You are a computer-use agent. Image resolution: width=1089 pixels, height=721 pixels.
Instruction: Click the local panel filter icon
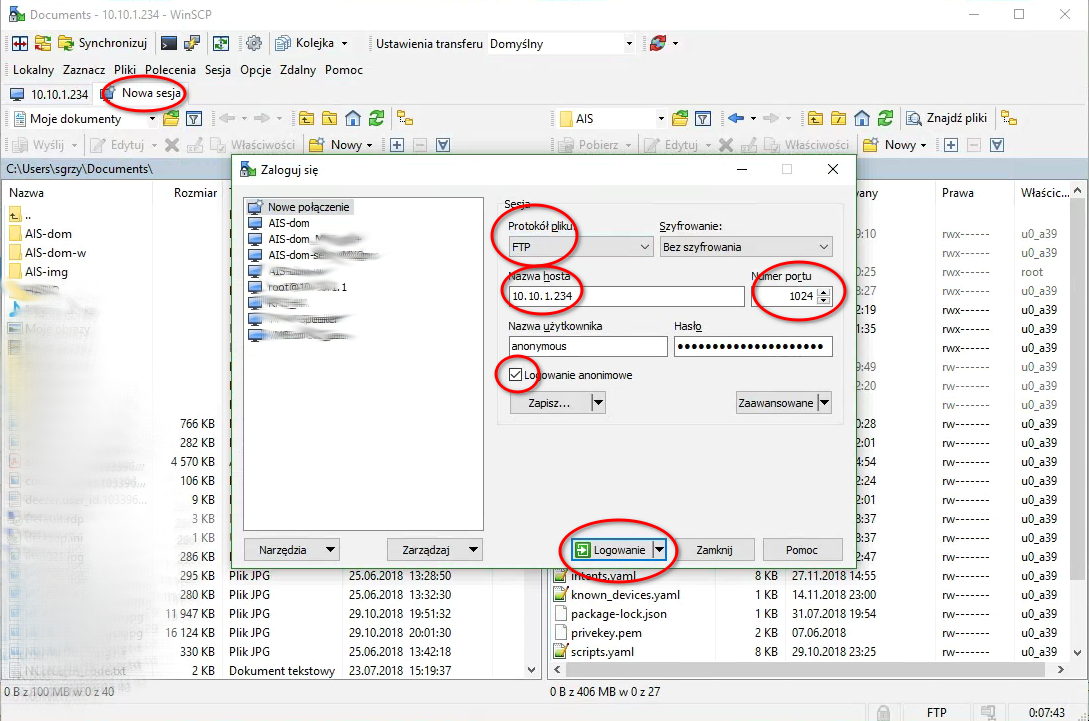(x=194, y=119)
